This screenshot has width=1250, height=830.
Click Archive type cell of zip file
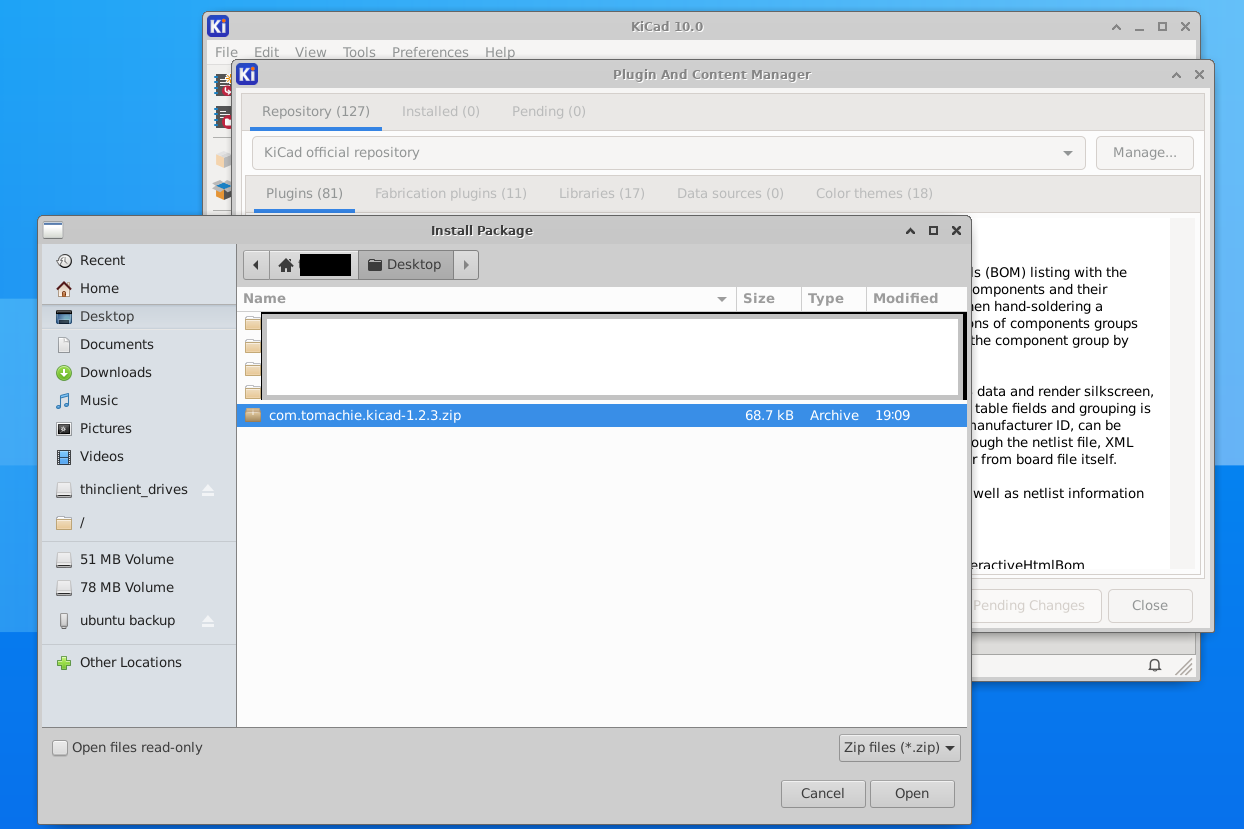(x=834, y=415)
